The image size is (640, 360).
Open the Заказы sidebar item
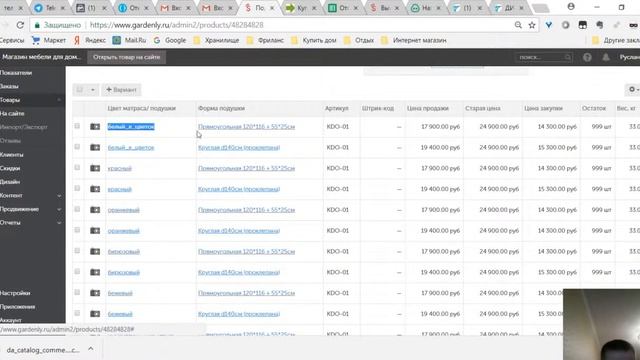9,86
